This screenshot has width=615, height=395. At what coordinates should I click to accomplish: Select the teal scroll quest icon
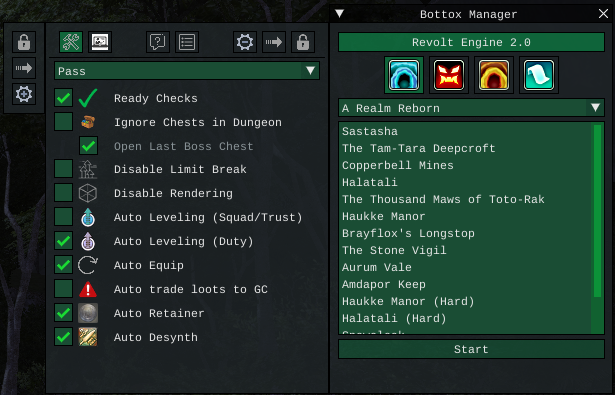click(539, 75)
